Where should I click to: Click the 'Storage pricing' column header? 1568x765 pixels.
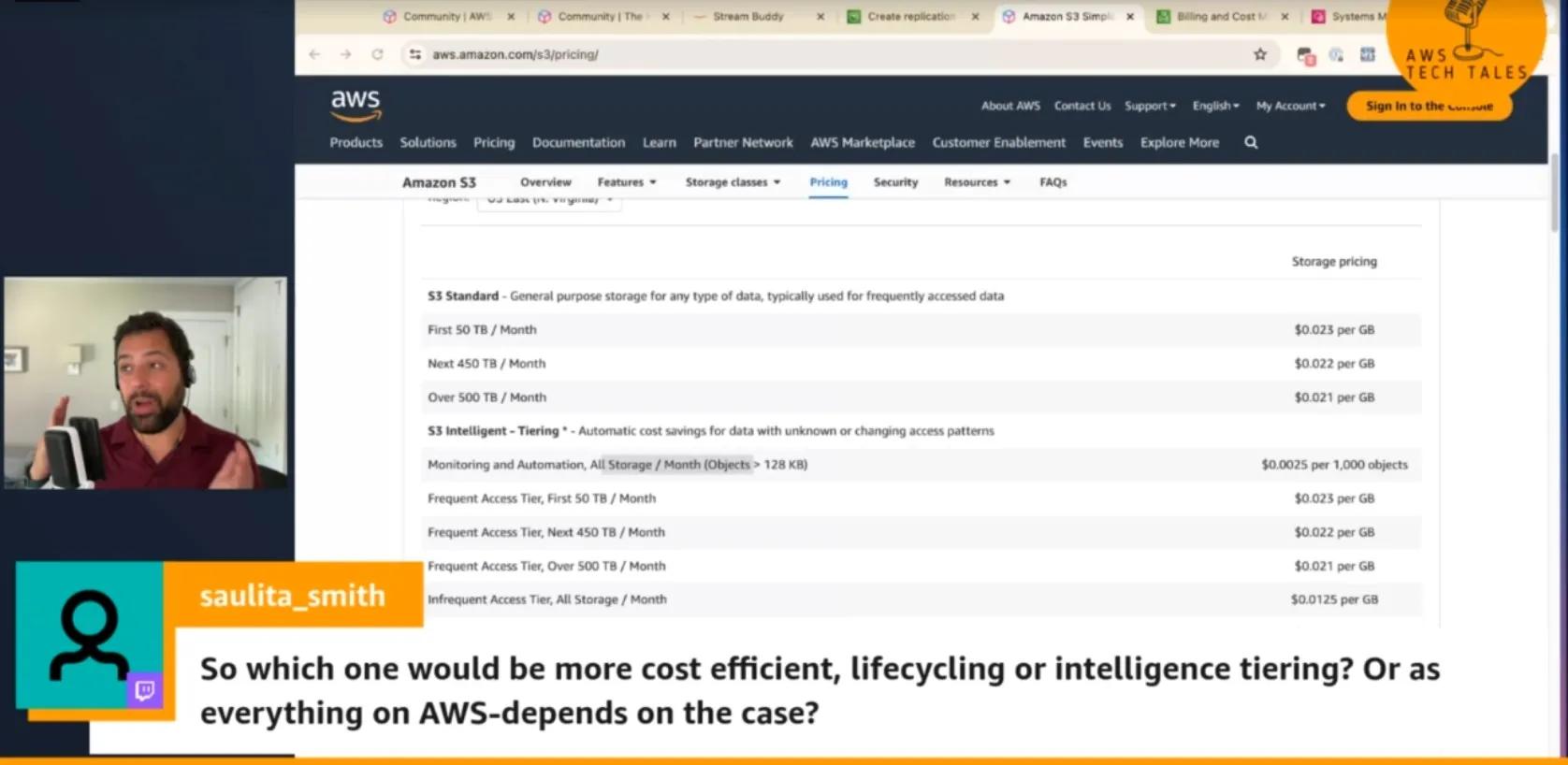1334,262
